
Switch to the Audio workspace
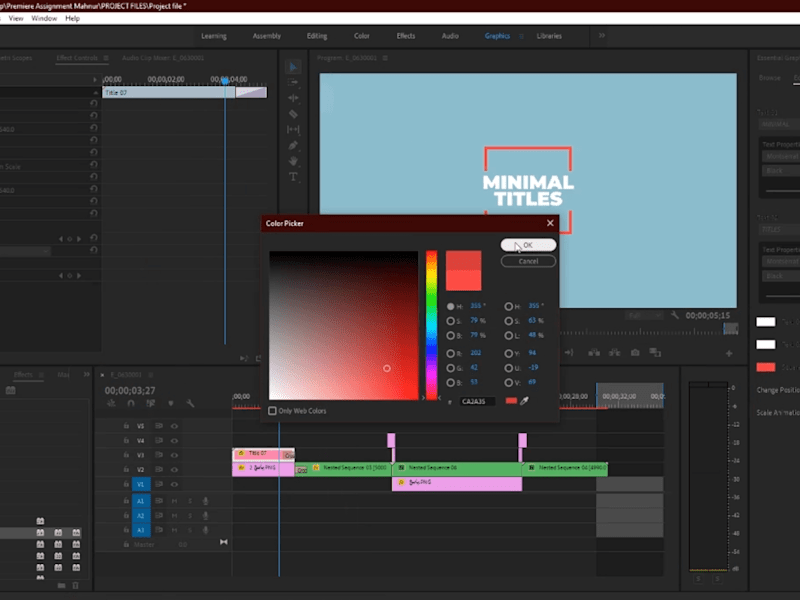[x=450, y=36]
